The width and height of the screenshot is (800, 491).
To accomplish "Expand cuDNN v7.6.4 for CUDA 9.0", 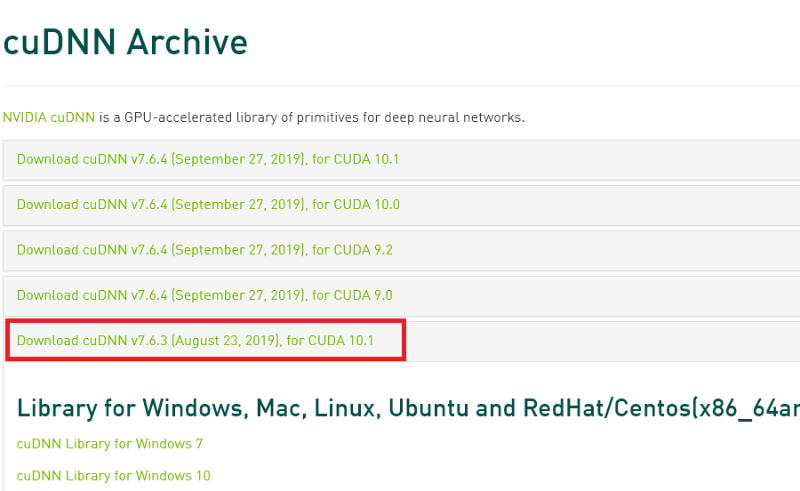I will (x=204, y=295).
